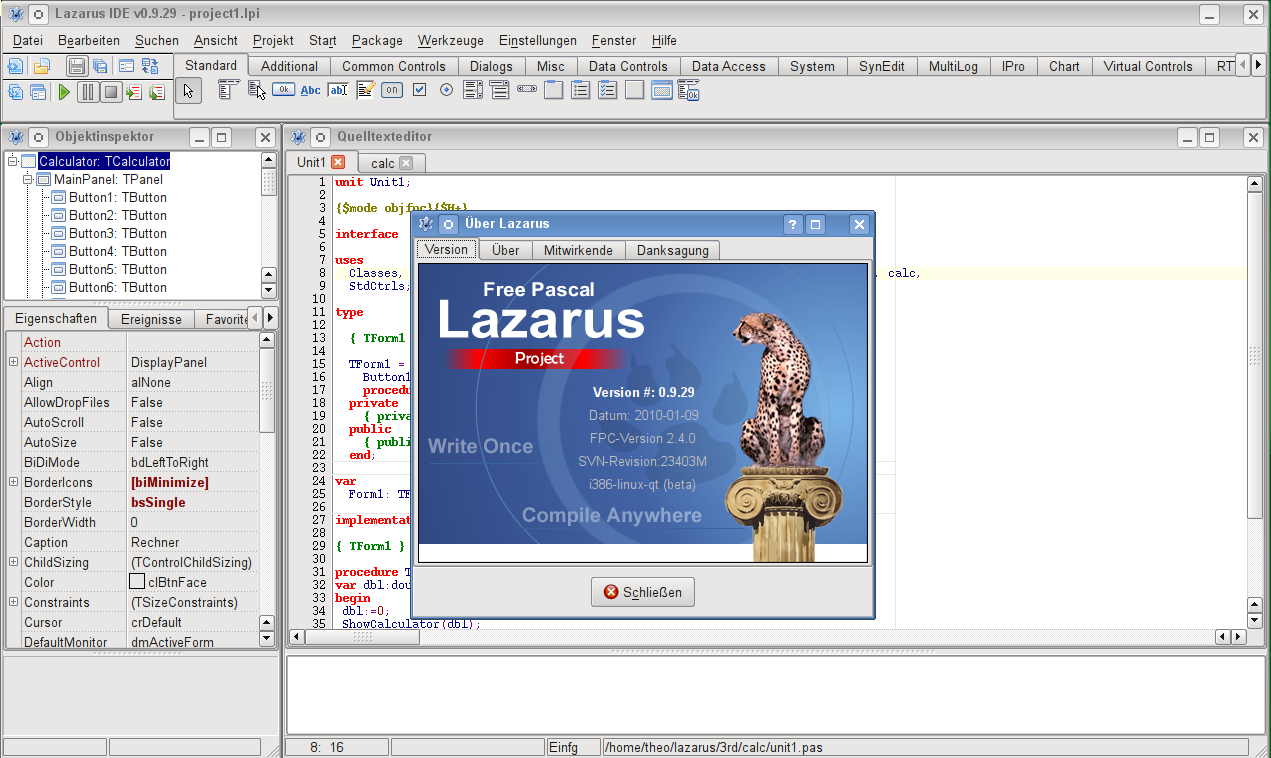Pick the TMemo notepad component in palette
Viewport: 1271px width, 758px height.
[365, 90]
